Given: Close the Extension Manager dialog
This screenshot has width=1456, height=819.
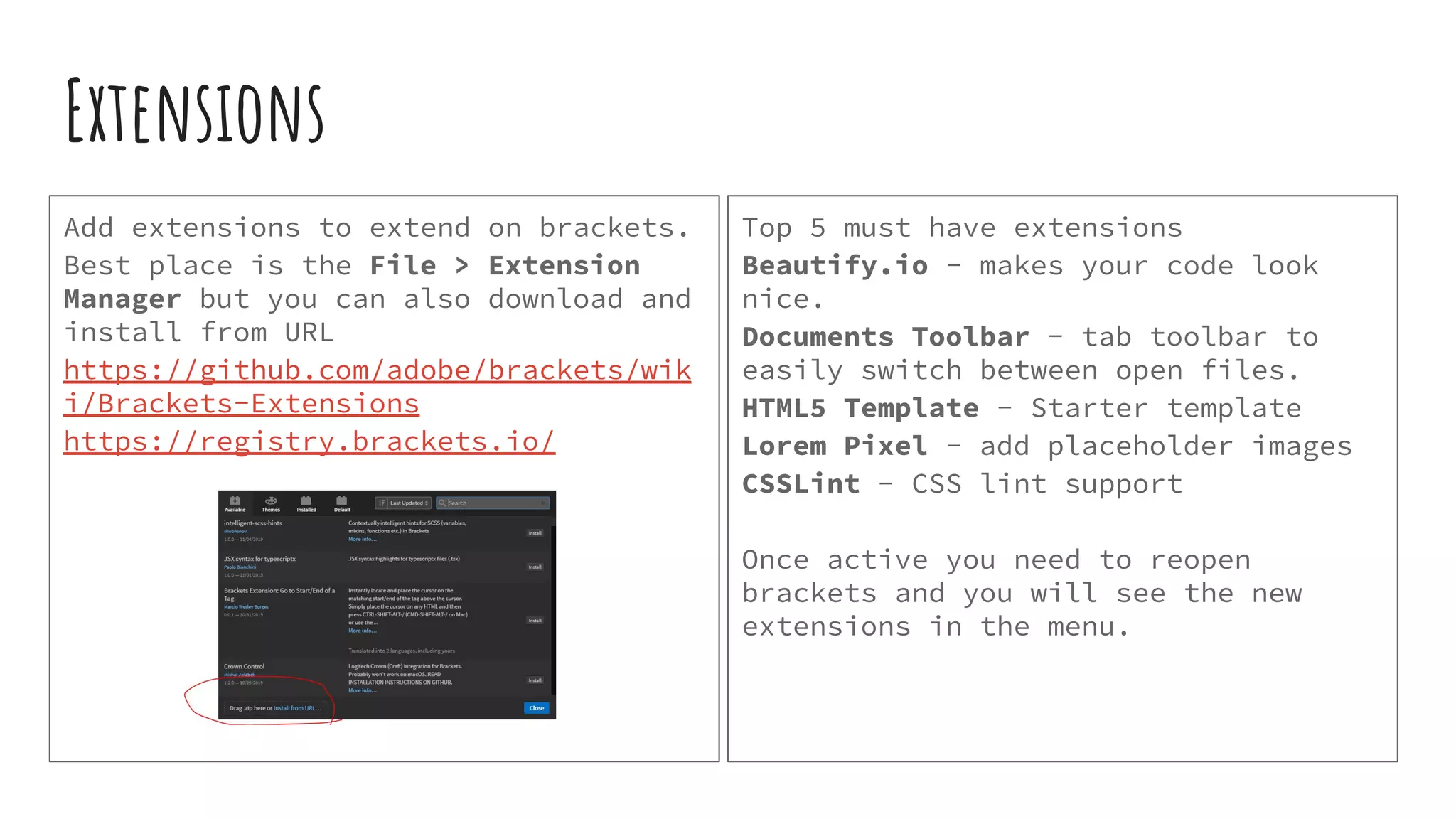Looking at the screenshot, I should point(536,708).
